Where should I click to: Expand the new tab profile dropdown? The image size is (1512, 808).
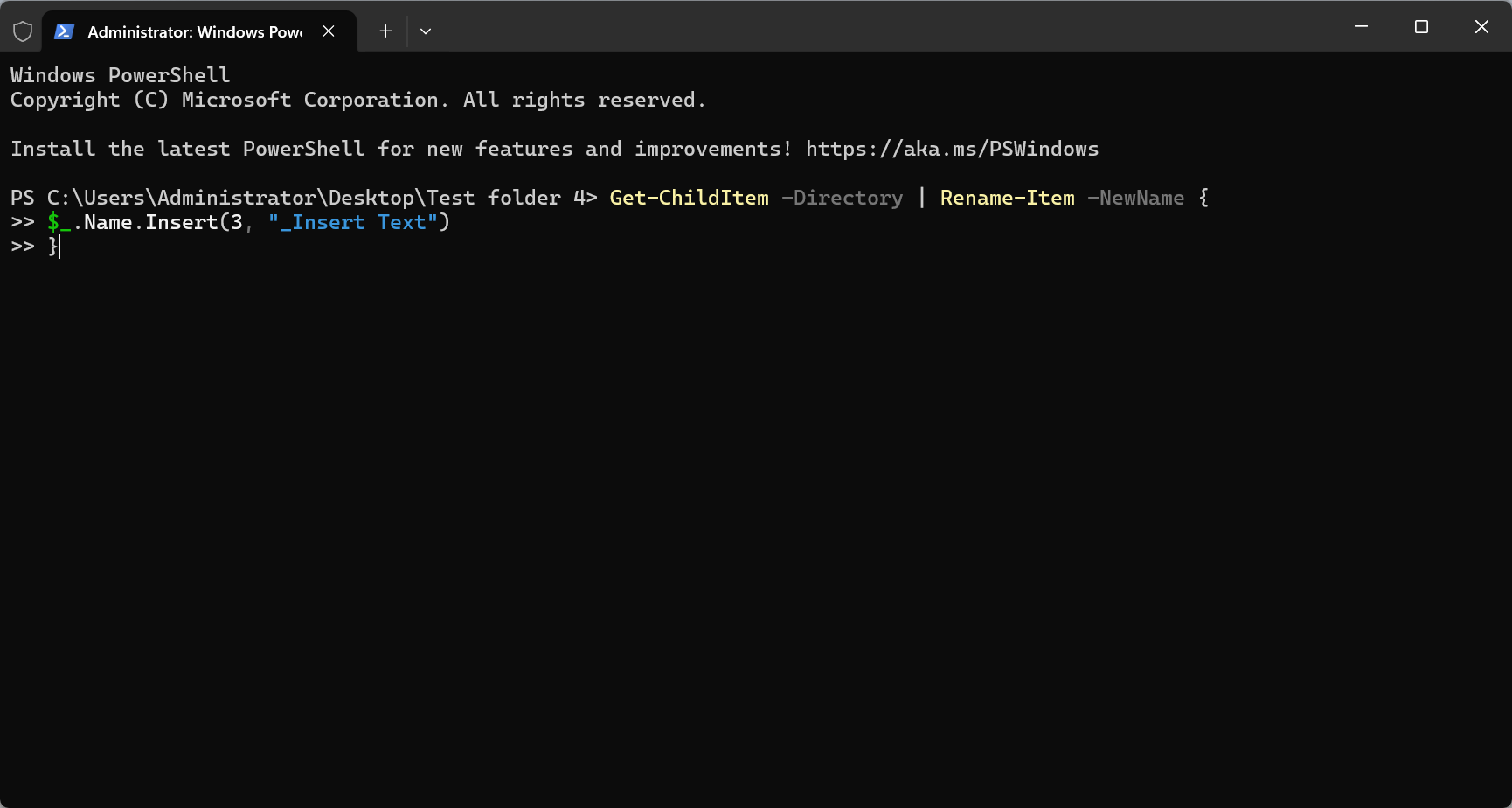(426, 31)
